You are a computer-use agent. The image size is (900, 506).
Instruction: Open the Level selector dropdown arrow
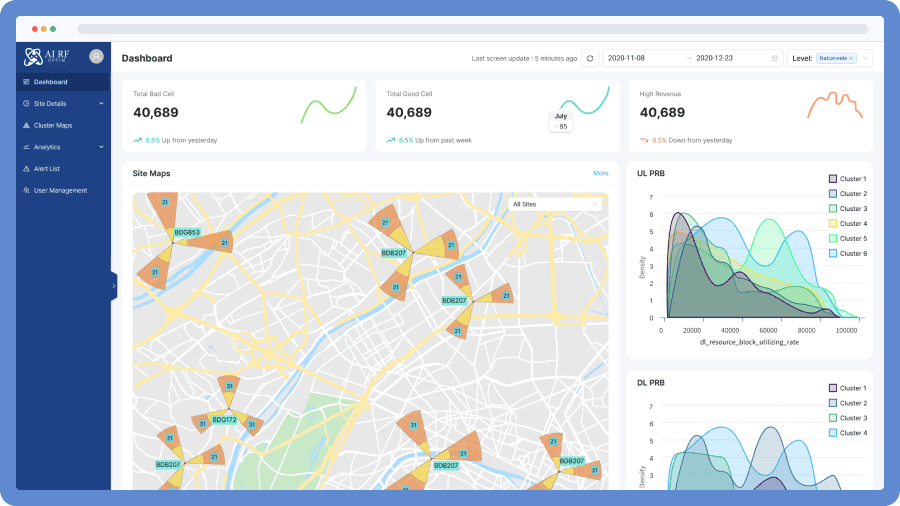pos(865,59)
